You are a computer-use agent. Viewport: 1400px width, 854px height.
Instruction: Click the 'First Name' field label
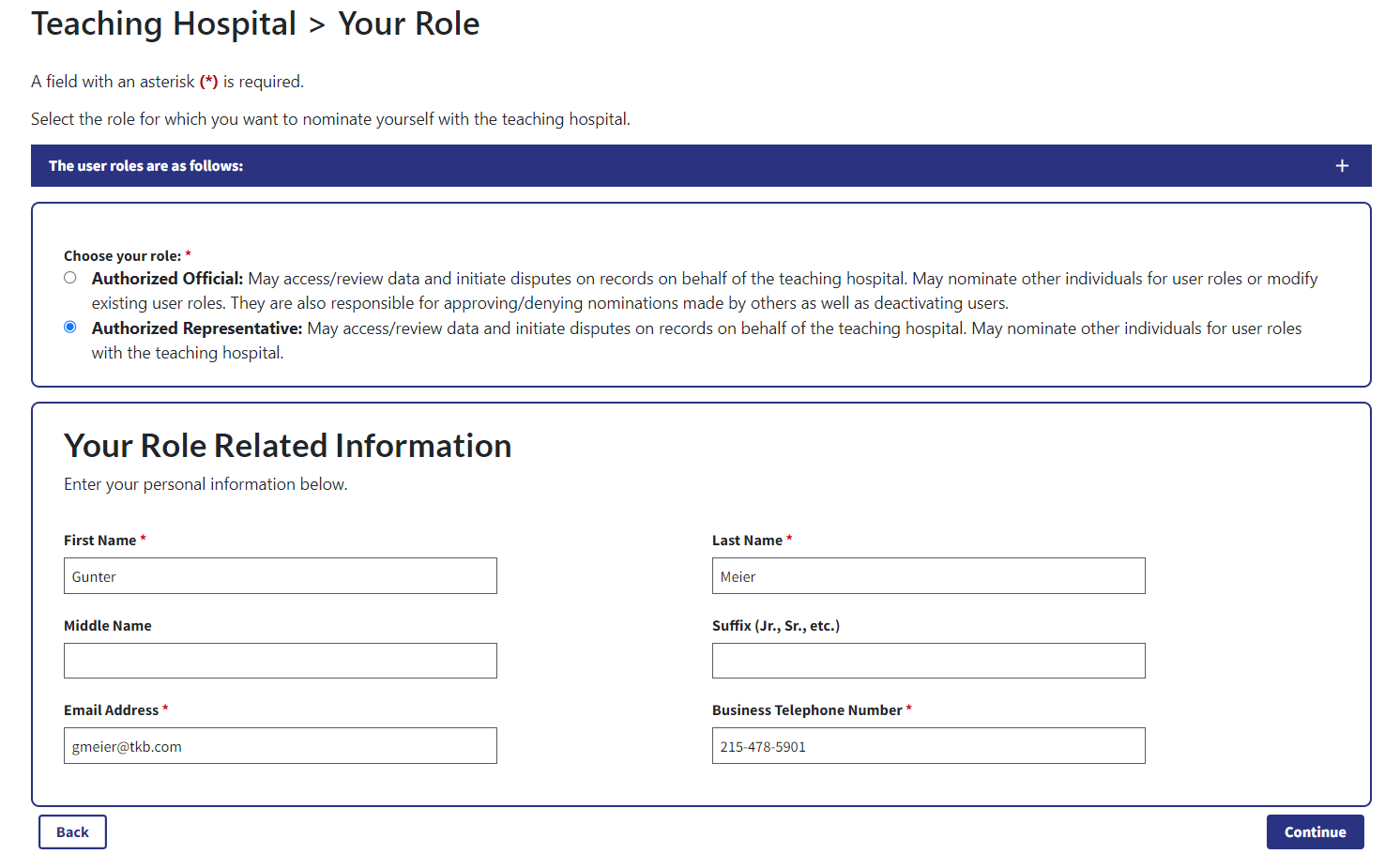(x=99, y=541)
